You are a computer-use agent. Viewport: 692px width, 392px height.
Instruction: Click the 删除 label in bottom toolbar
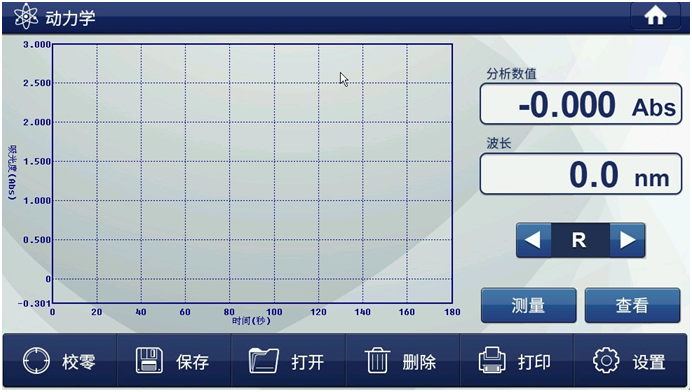pos(419,362)
